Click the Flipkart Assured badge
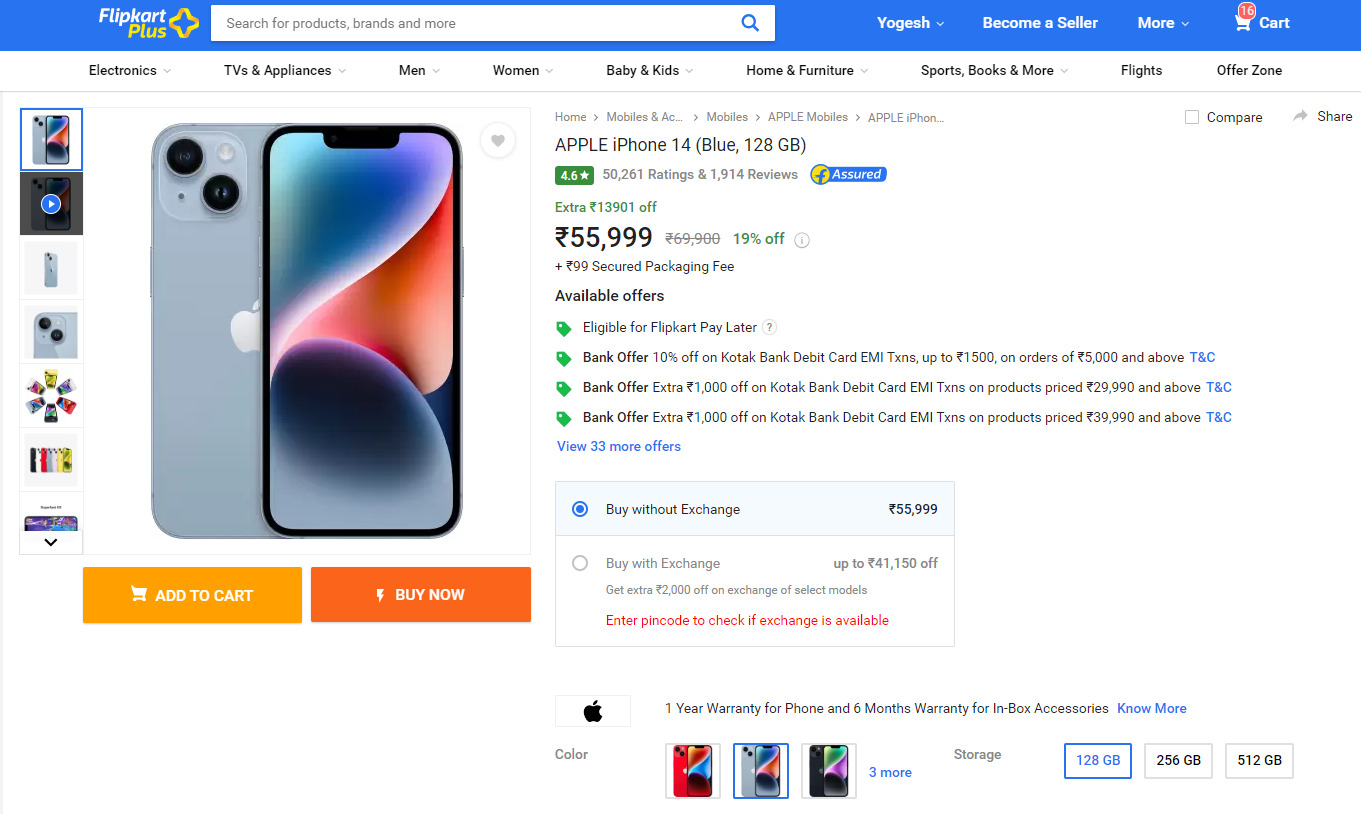This screenshot has width=1361, height=814. point(848,174)
